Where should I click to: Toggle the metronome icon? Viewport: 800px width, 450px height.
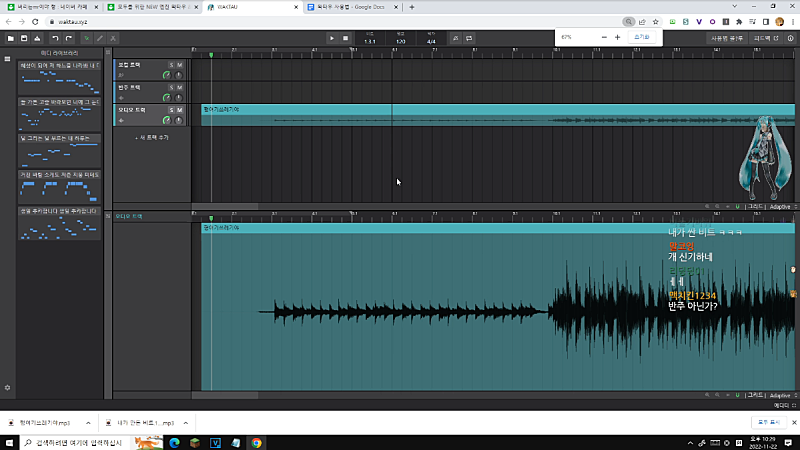point(455,38)
